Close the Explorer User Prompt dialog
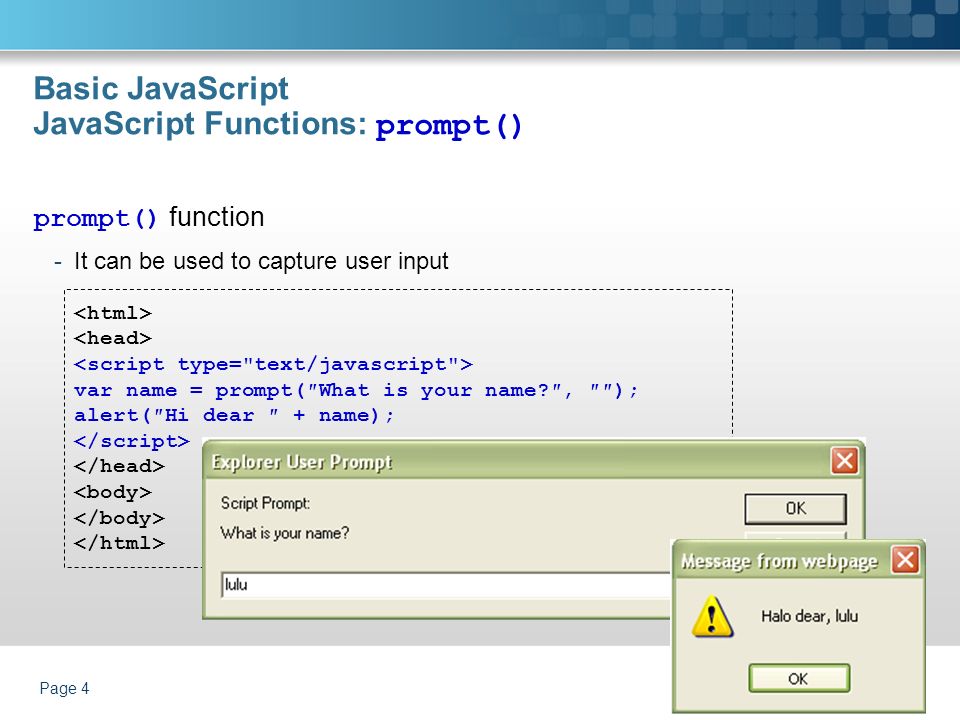 click(844, 460)
